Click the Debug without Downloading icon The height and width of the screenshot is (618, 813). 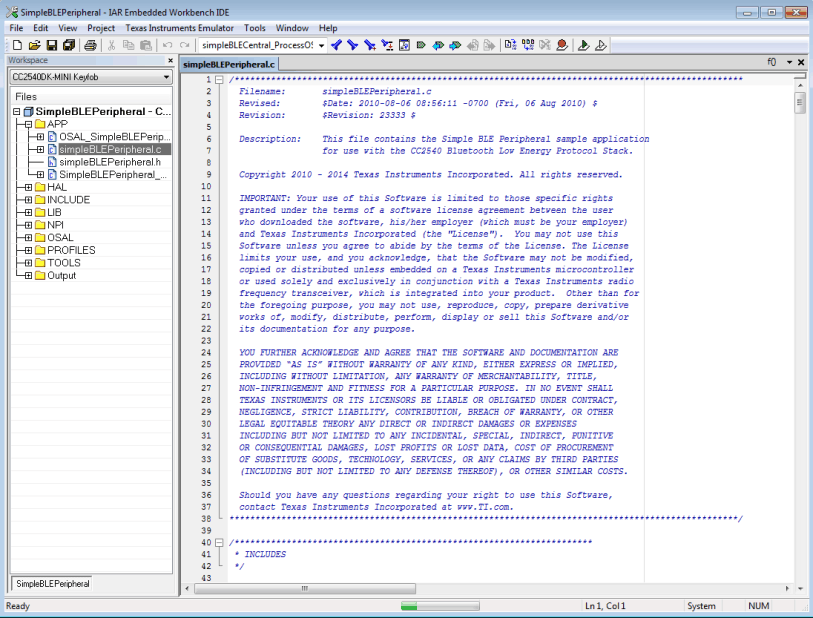pyautogui.click(x=602, y=45)
